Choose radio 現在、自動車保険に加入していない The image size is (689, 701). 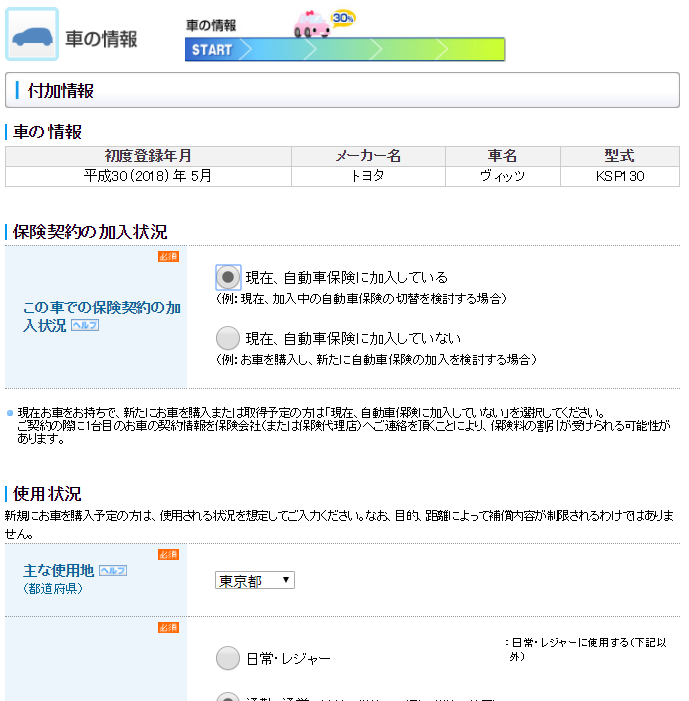228,338
